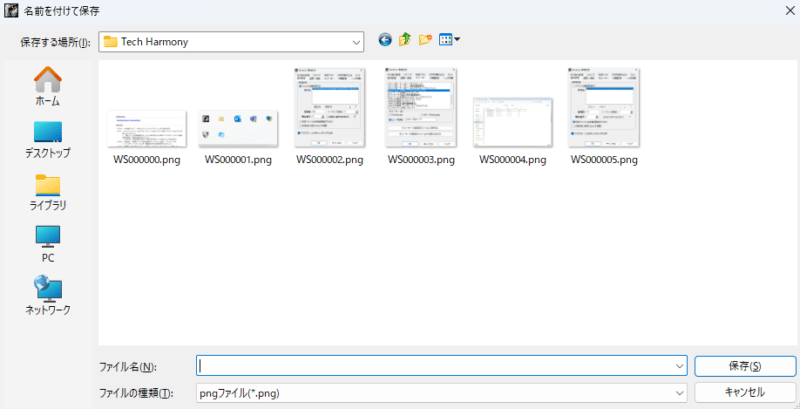This screenshot has height=409, width=800.
Task: Select PC in the places bar
Action: coord(48,243)
